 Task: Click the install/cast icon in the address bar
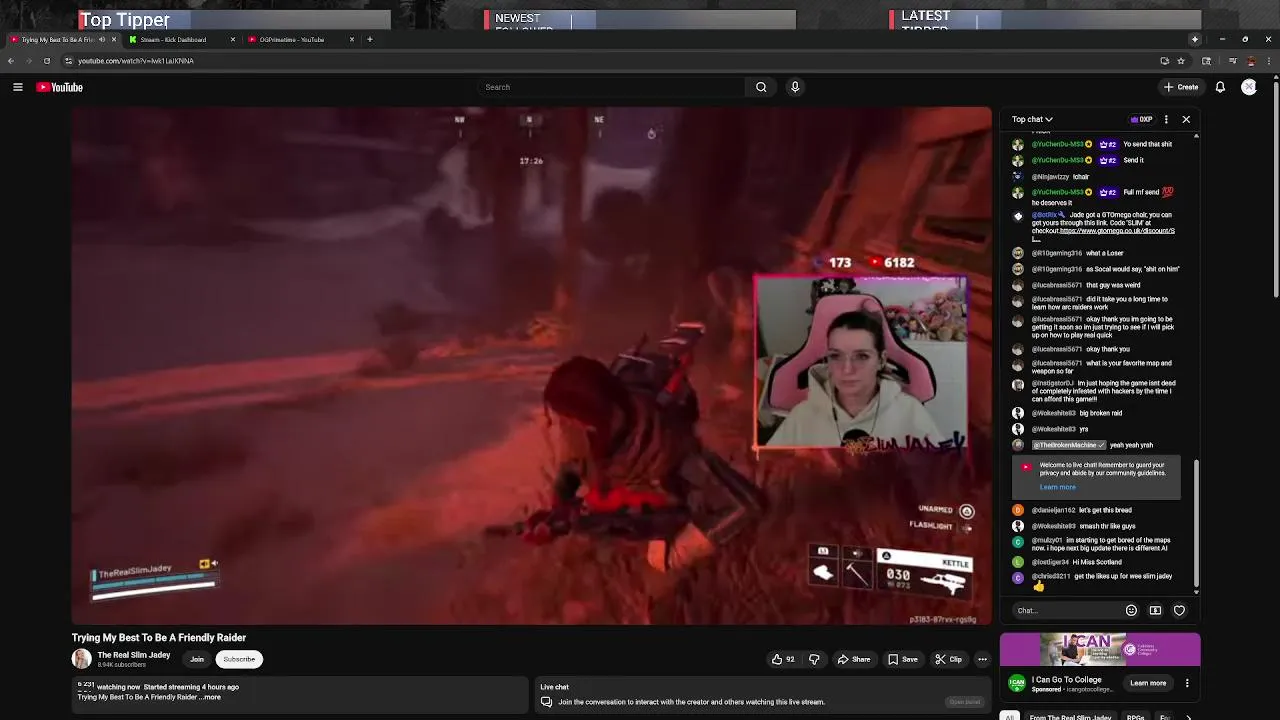point(1164,61)
